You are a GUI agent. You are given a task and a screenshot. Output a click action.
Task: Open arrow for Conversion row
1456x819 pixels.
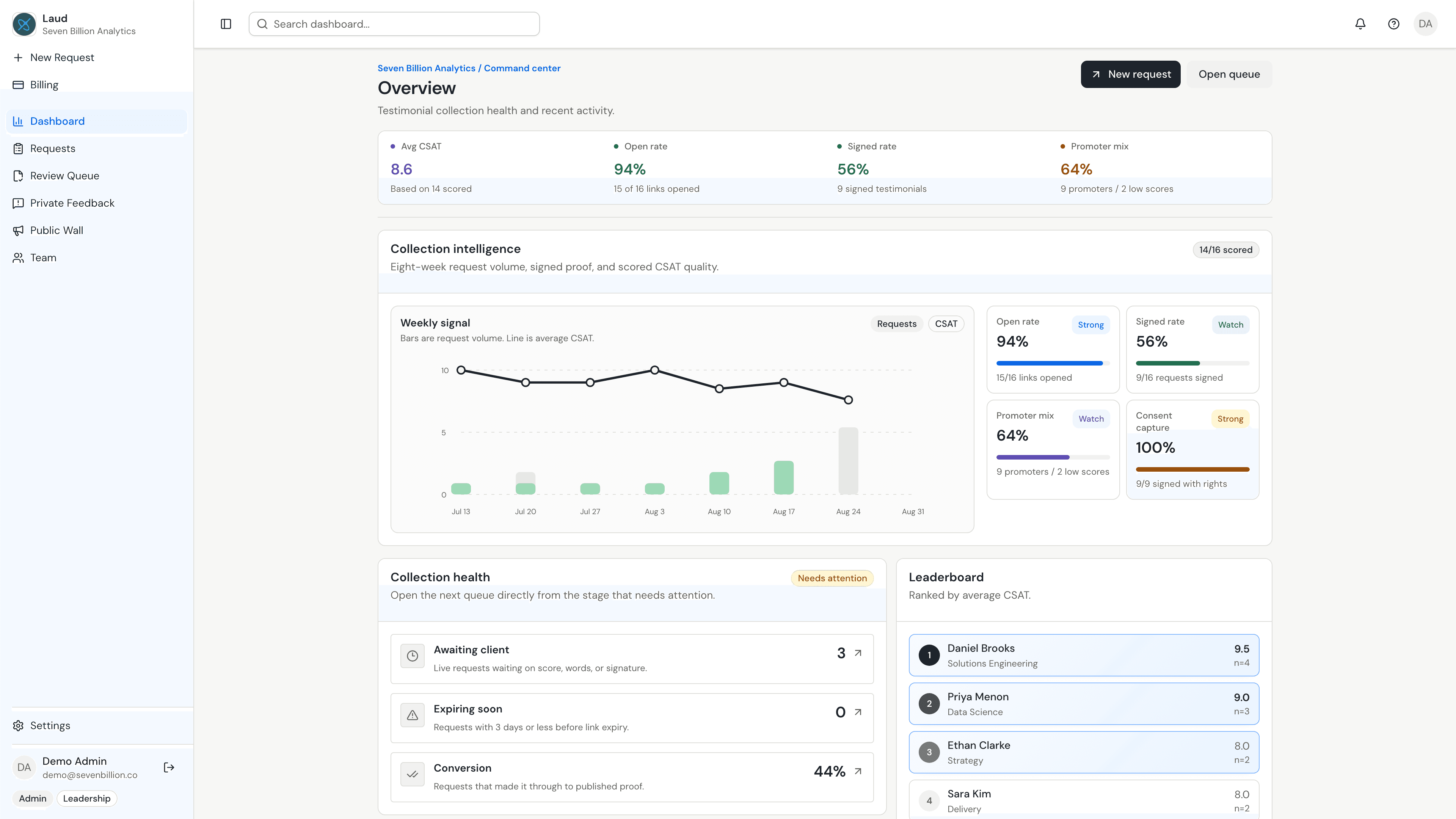pyautogui.click(x=858, y=771)
